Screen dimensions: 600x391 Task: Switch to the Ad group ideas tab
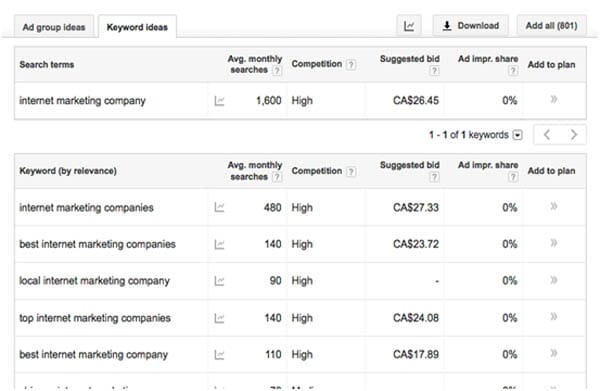(54, 27)
